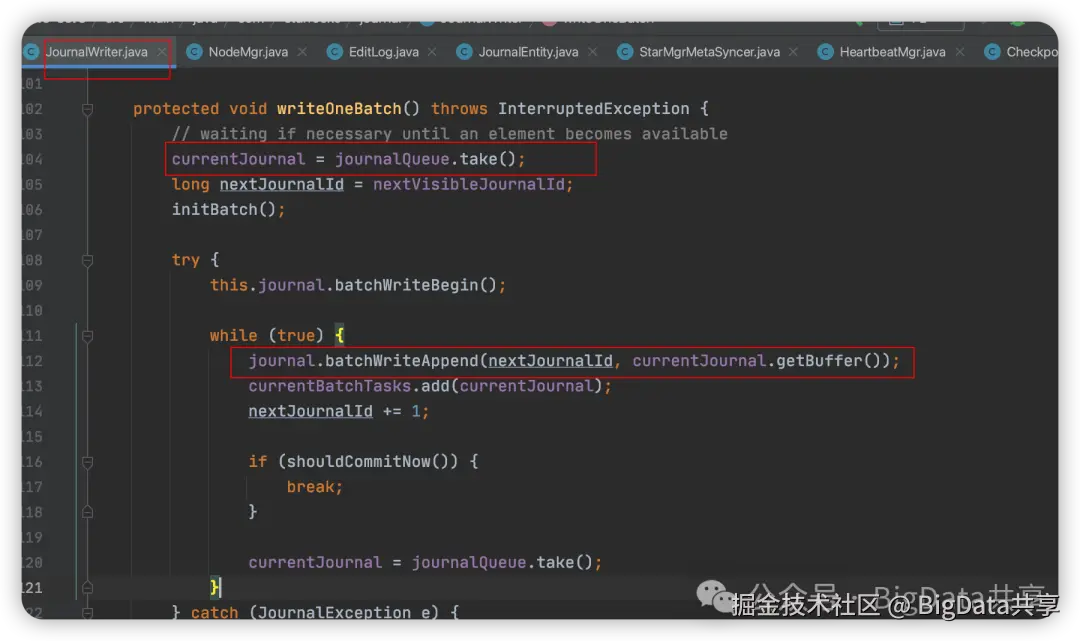Close the StarMgrMetaSyncer.java tab

793,52
